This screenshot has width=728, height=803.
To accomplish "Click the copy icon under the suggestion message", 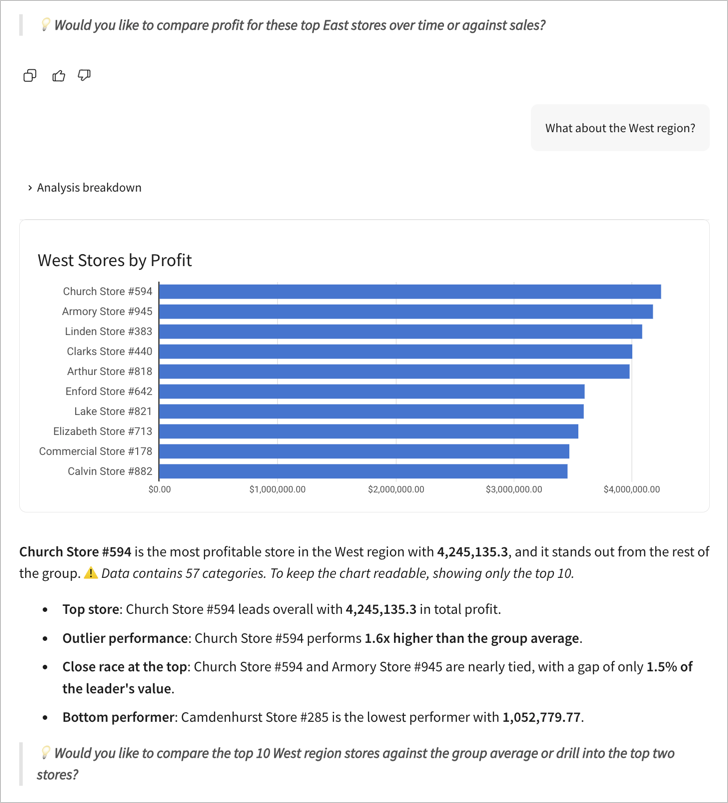I will pyautogui.click(x=29, y=75).
